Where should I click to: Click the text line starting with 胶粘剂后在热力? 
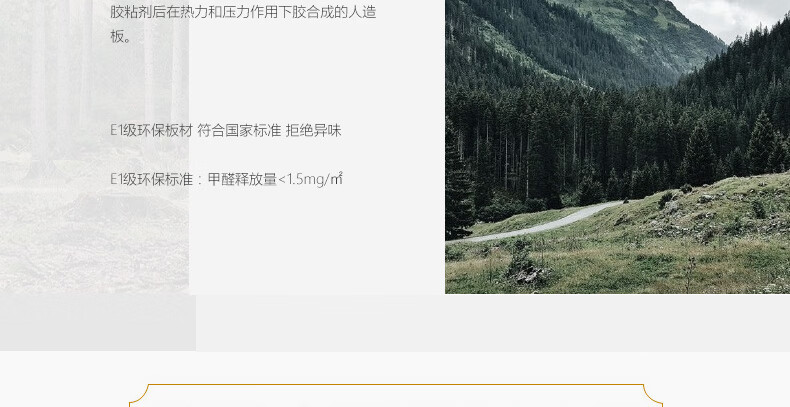click(x=243, y=12)
